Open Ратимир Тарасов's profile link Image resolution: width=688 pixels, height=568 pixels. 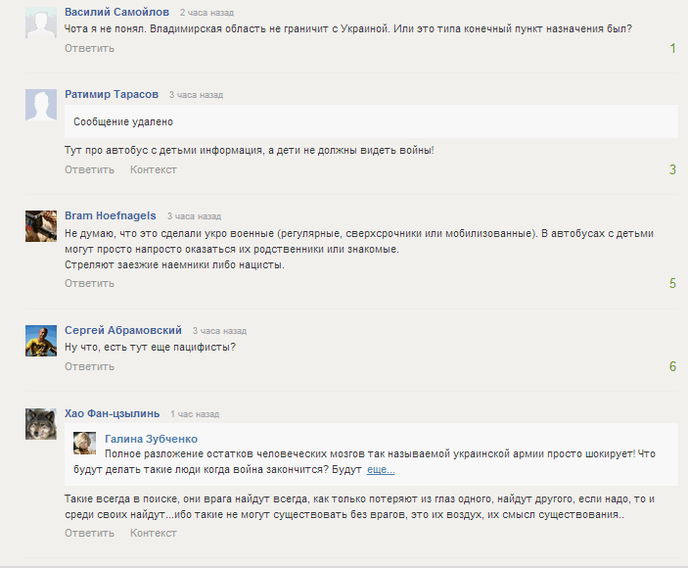(x=111, y=94)
